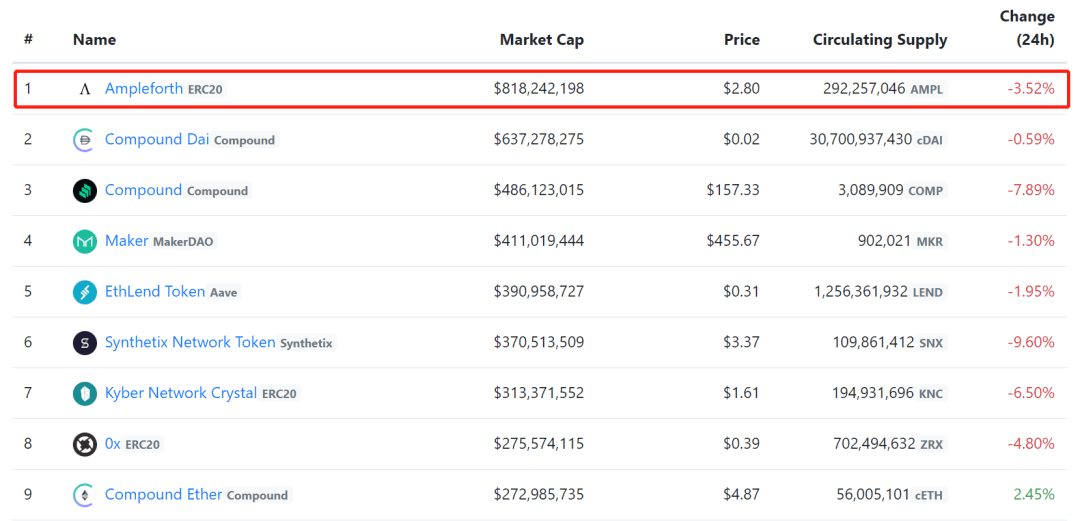Click Maker market cap $411,019,444
The height and width of the screenshot is (521, 1080).
[x=539, y=241]
